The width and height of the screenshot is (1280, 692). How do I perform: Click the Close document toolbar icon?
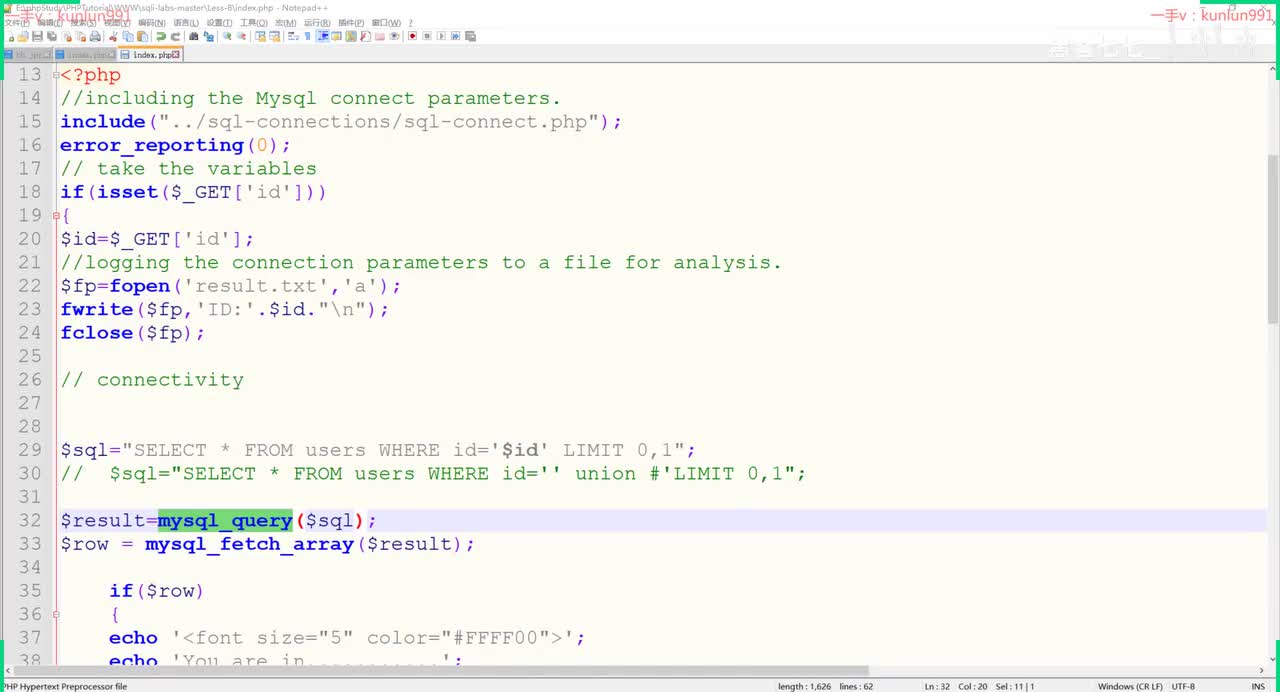pyautogui.click(x=67, y=36)
